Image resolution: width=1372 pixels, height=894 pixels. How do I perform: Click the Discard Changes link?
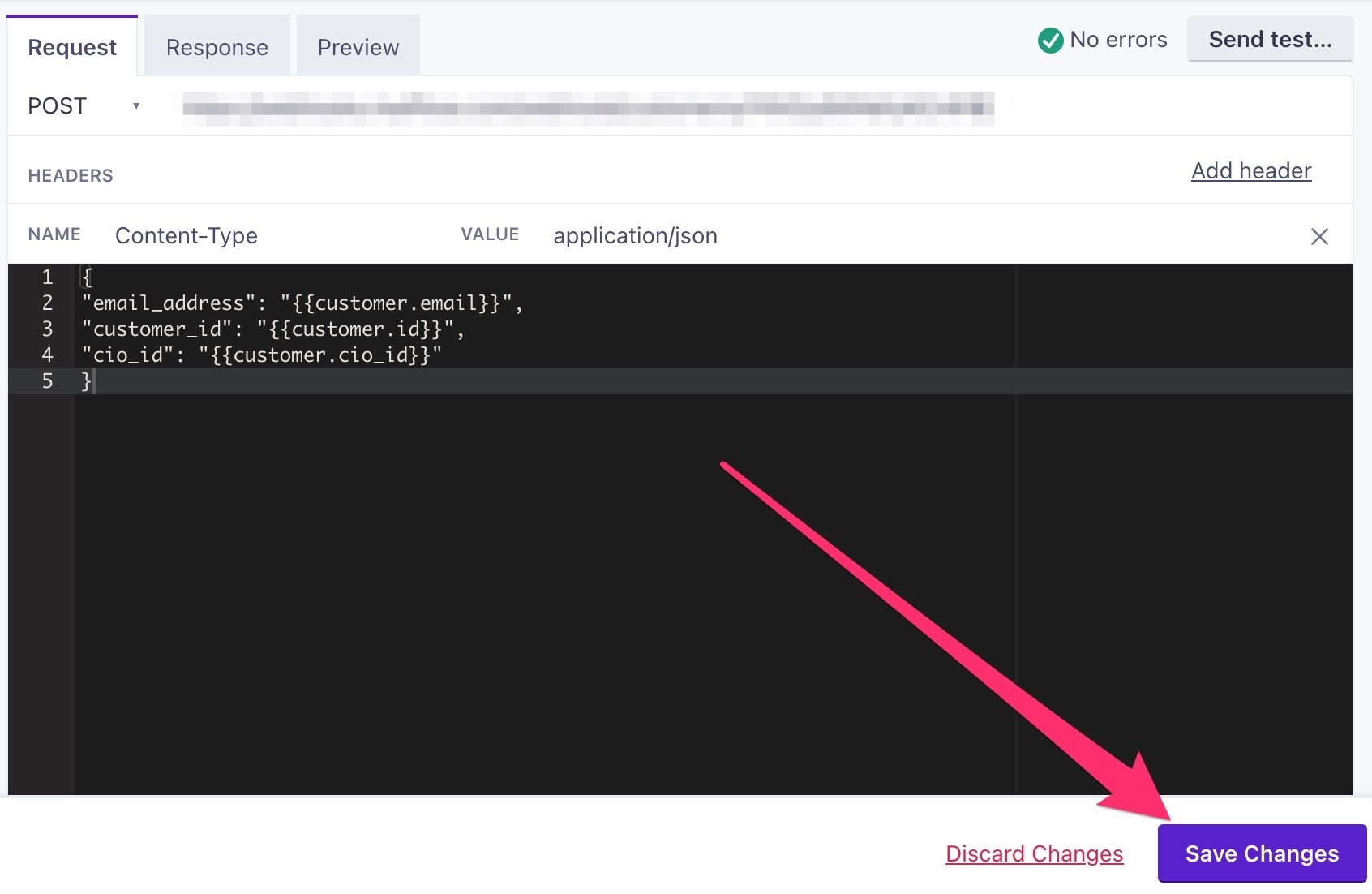[1034, 853]
